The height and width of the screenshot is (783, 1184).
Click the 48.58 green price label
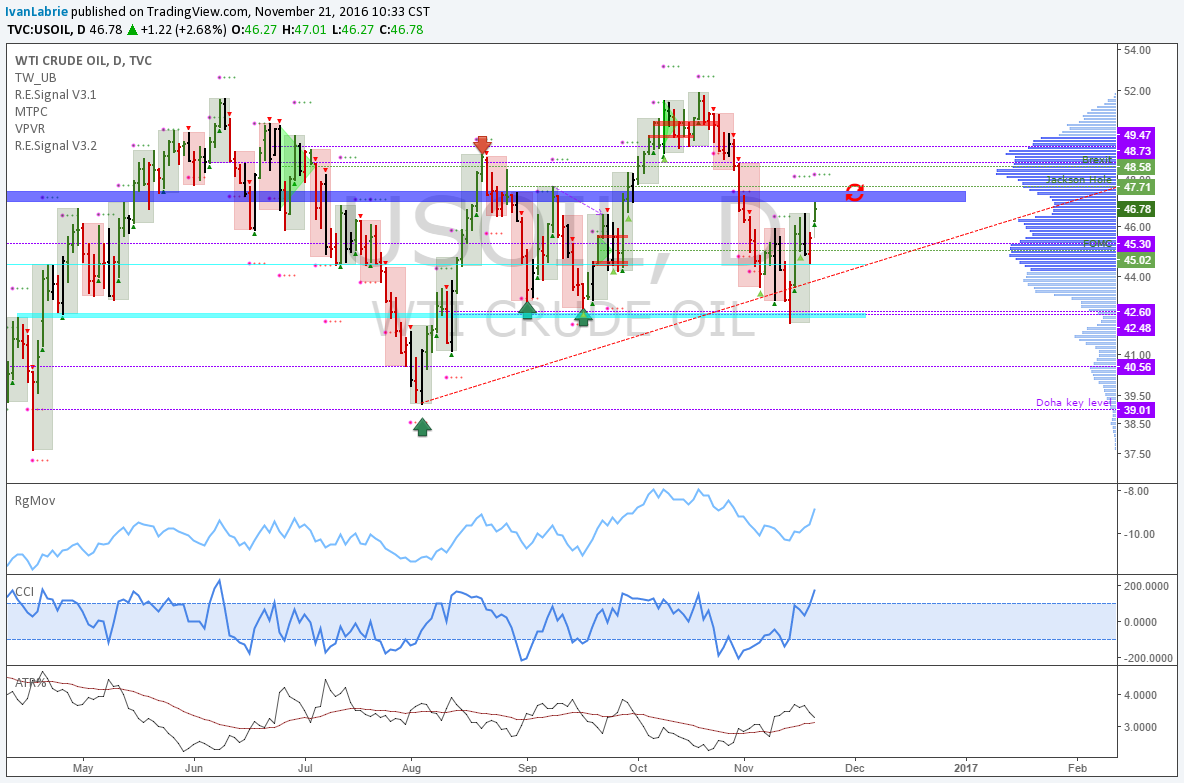[1137, 168]
